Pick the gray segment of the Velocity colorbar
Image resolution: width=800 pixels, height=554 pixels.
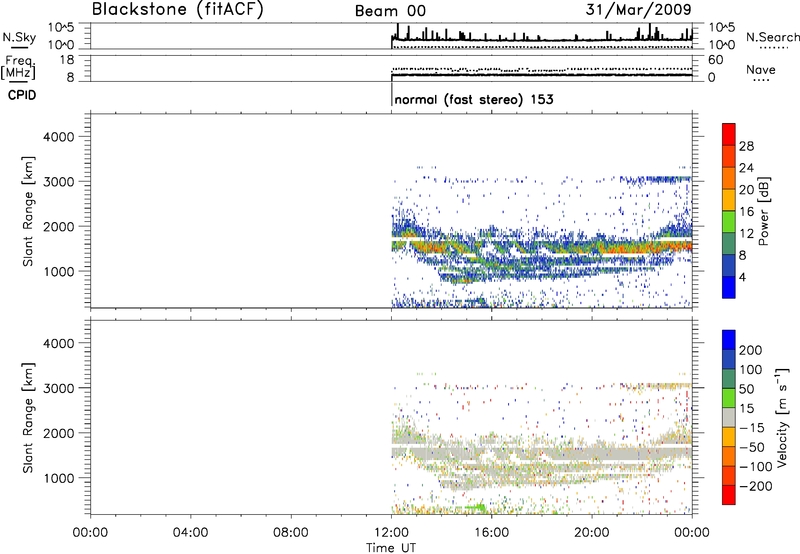pos(729,418)
